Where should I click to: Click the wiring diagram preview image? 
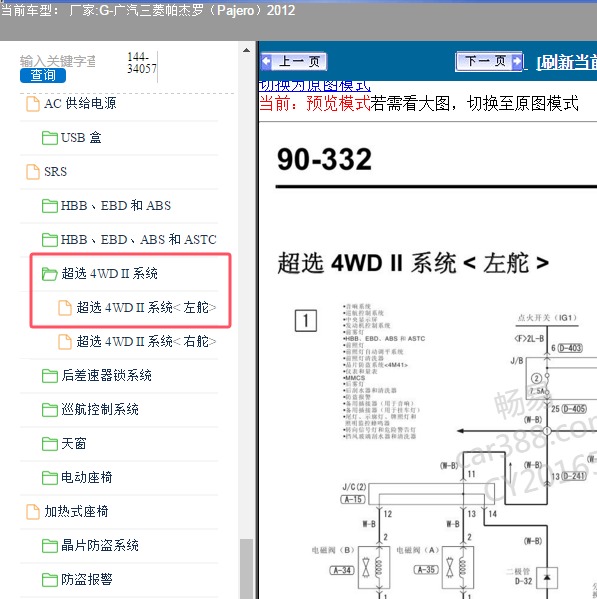pos(445,450)
